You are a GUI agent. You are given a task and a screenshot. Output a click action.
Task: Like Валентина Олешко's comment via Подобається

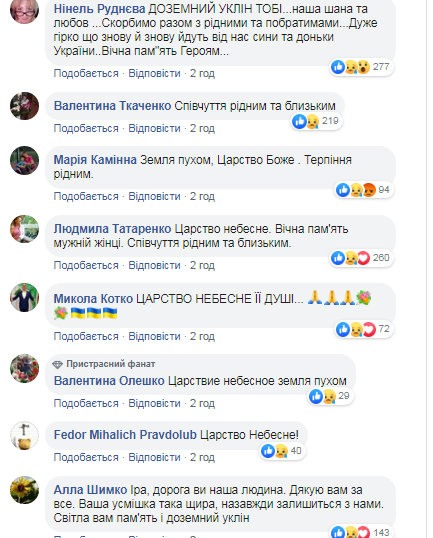(x=86, y=404)
